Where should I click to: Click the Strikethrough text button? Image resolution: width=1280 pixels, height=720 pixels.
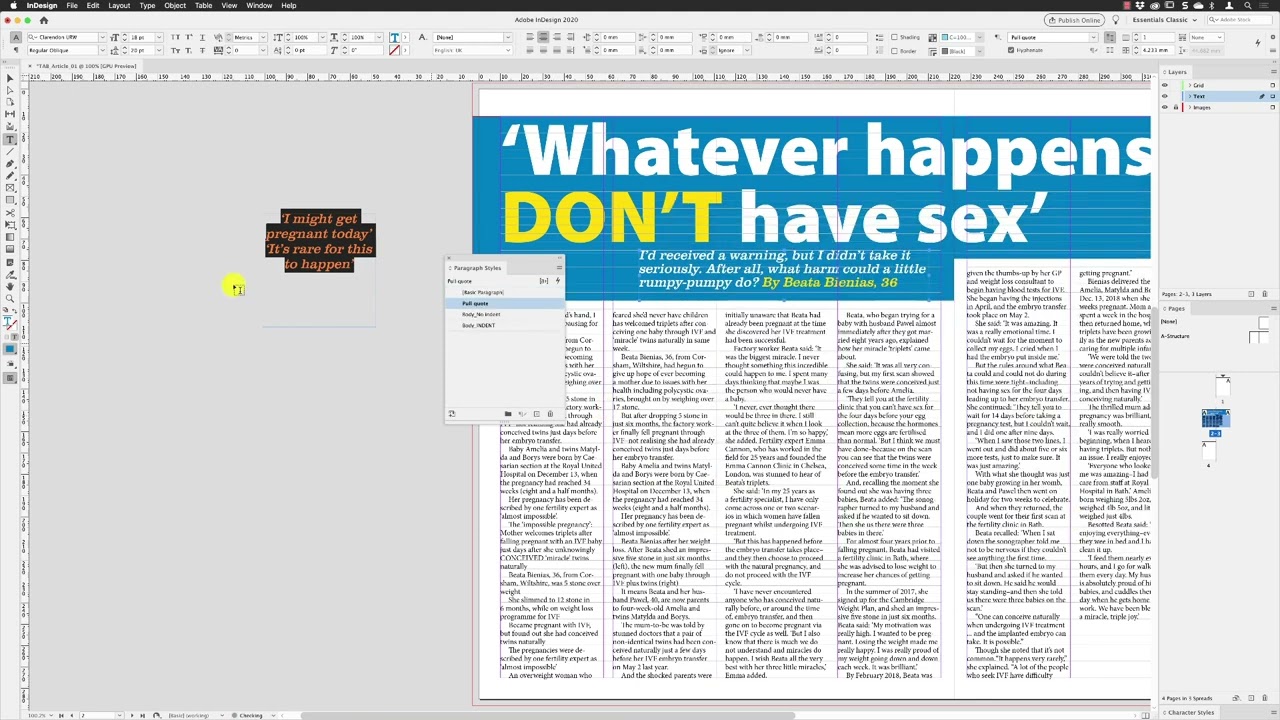202,50
